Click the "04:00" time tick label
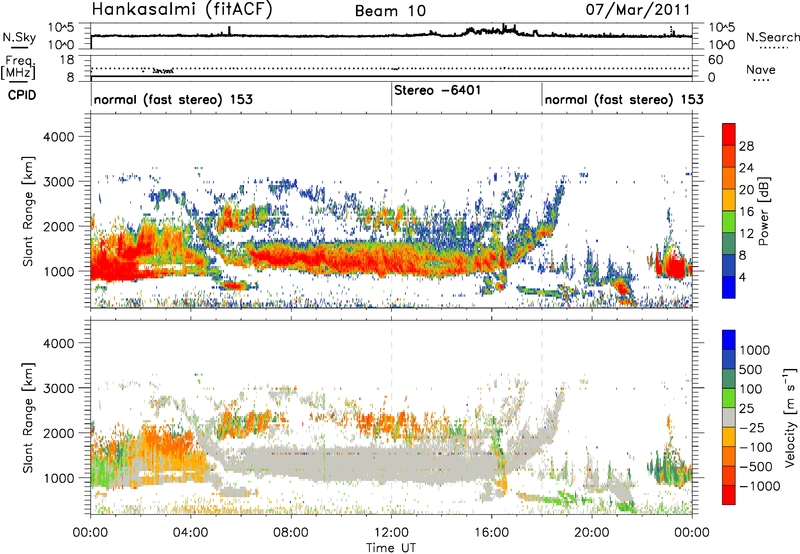Image resolution: width=800 pixels, height=554 pixels. pyautogui.click(x=191, y=533)
